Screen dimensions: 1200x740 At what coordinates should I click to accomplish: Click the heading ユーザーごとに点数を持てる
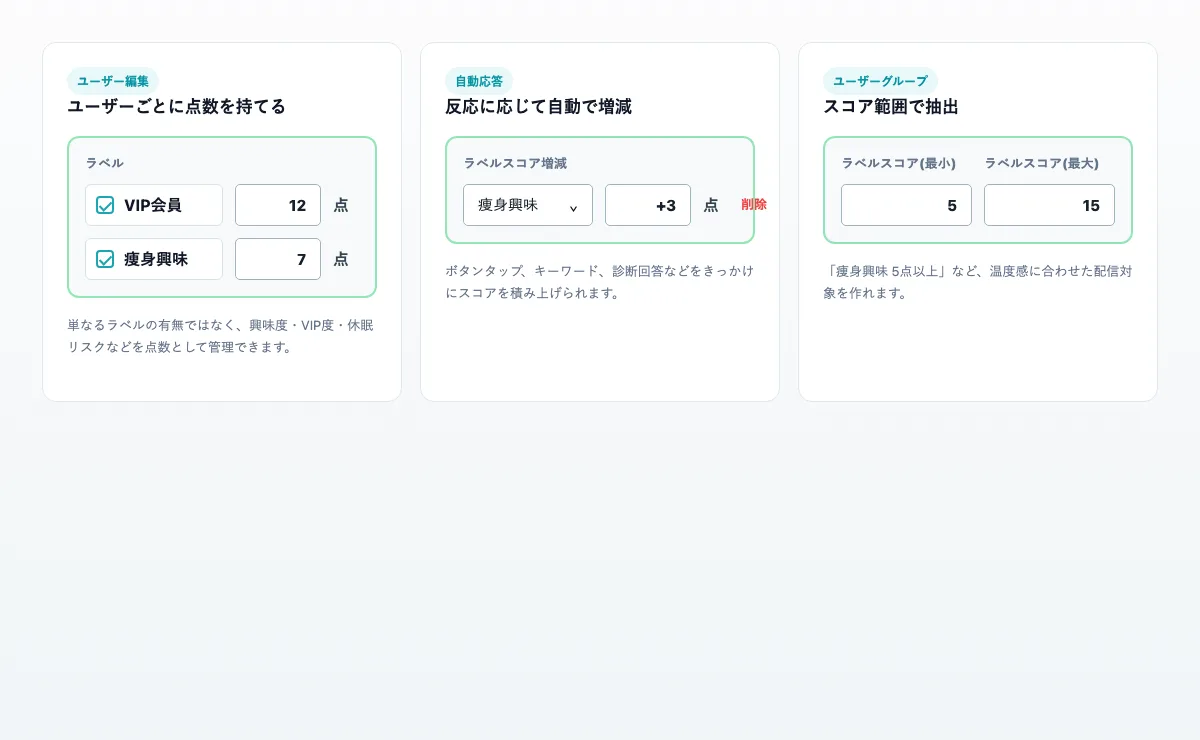[176, 107]
